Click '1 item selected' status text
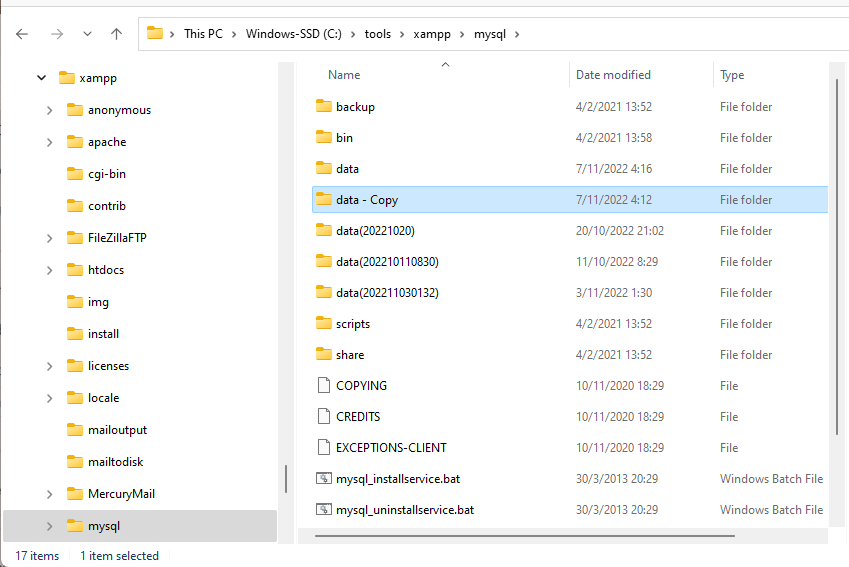Viewport: 849px width, 567px height. [119, 556]
